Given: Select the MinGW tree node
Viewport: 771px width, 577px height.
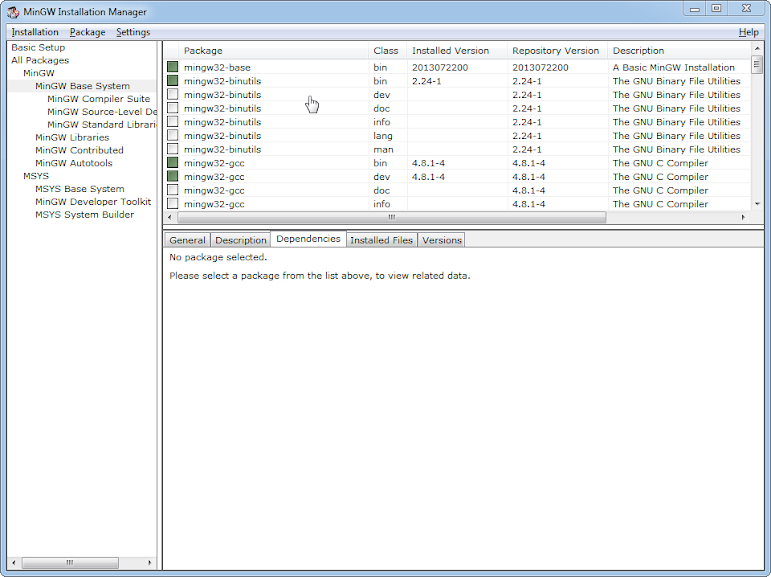Looking at the screenshot, I should pos(39,73).
